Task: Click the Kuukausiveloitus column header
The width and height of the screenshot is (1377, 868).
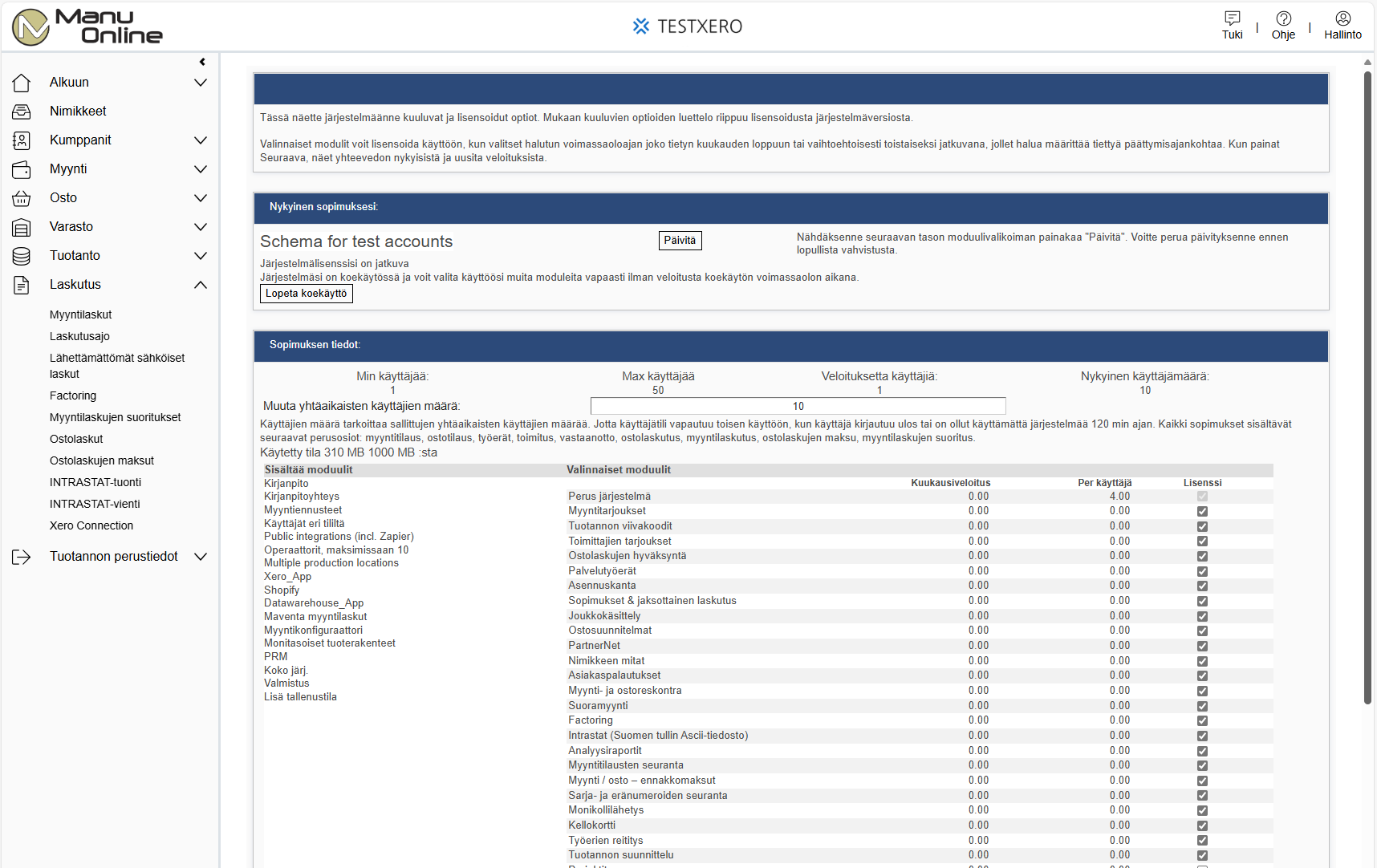Action: click(x=951, y=483)
